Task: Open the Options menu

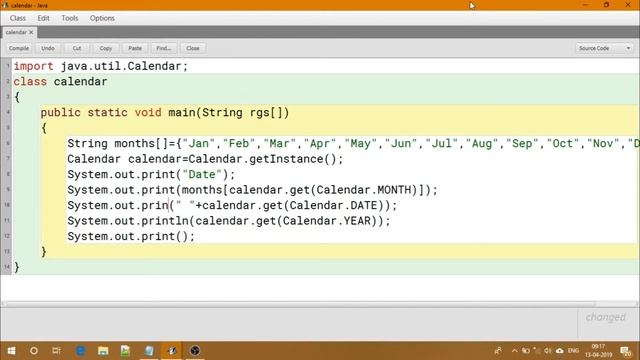Action: (102, 18)
